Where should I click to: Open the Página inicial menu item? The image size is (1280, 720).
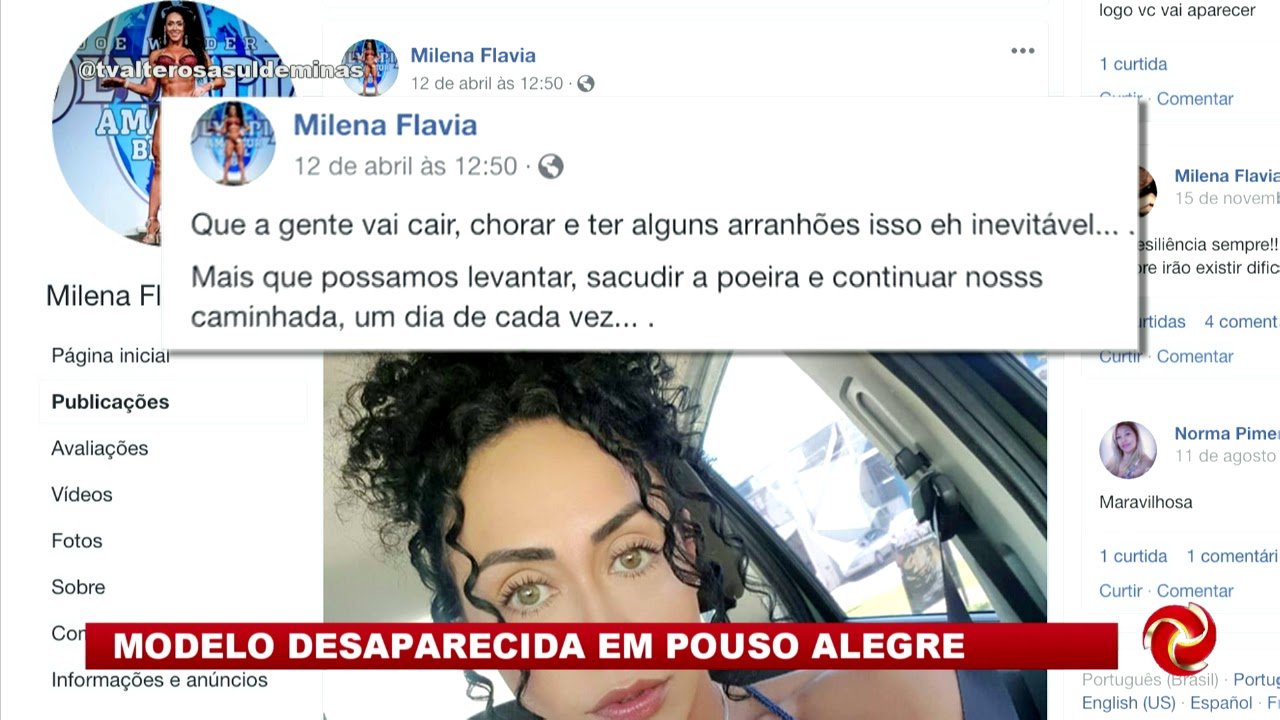[x=110, y=356]
